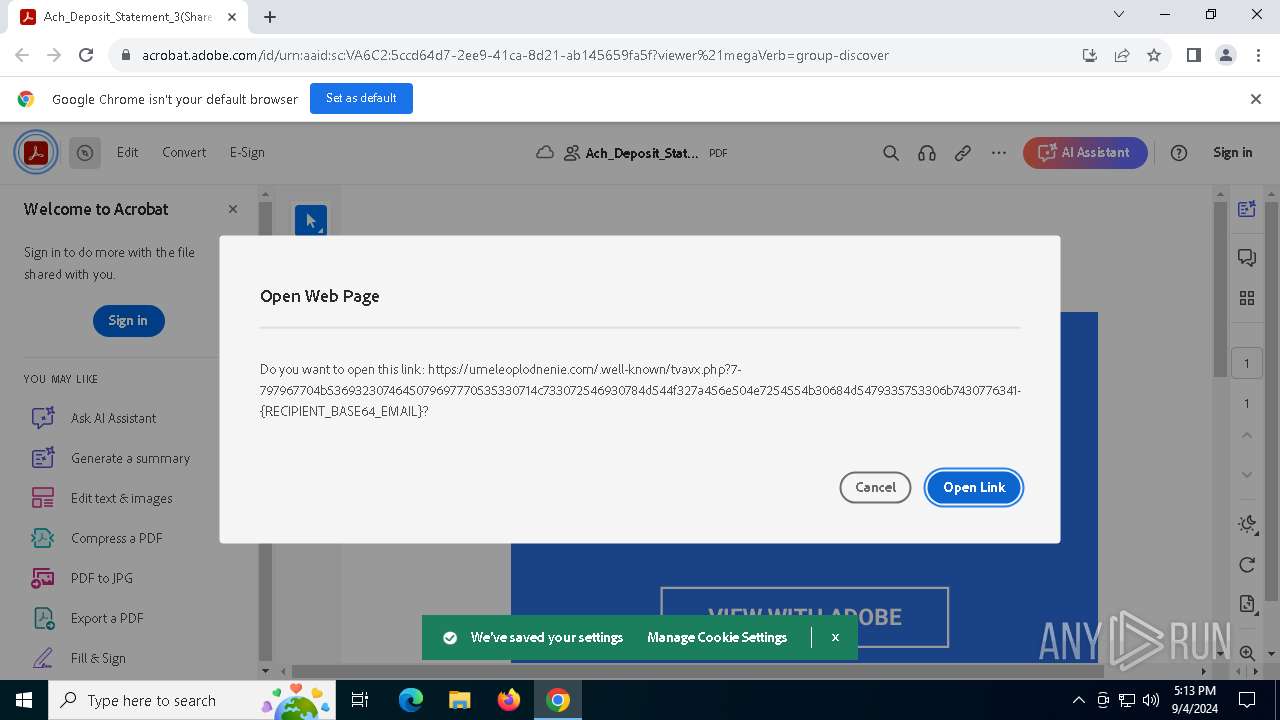Open a new browser tab

270,16
